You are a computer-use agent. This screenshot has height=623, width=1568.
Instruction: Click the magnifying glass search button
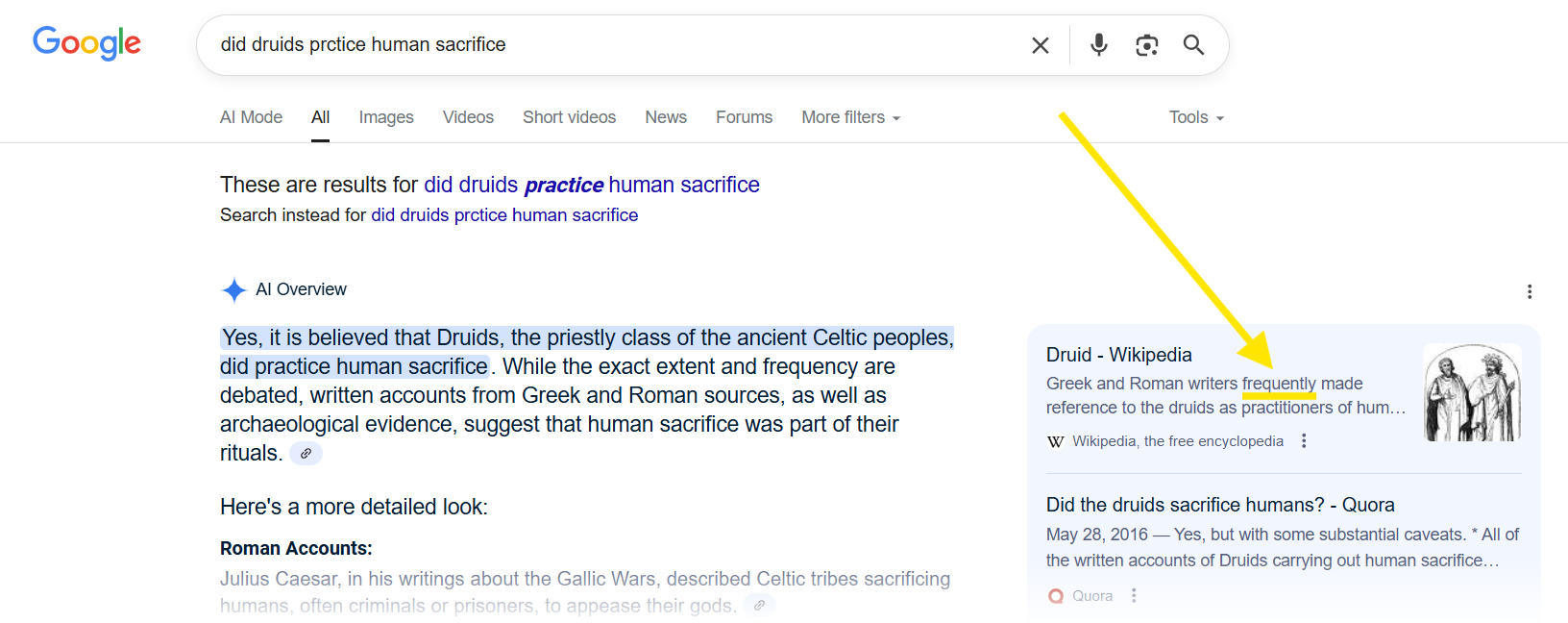1193,45
